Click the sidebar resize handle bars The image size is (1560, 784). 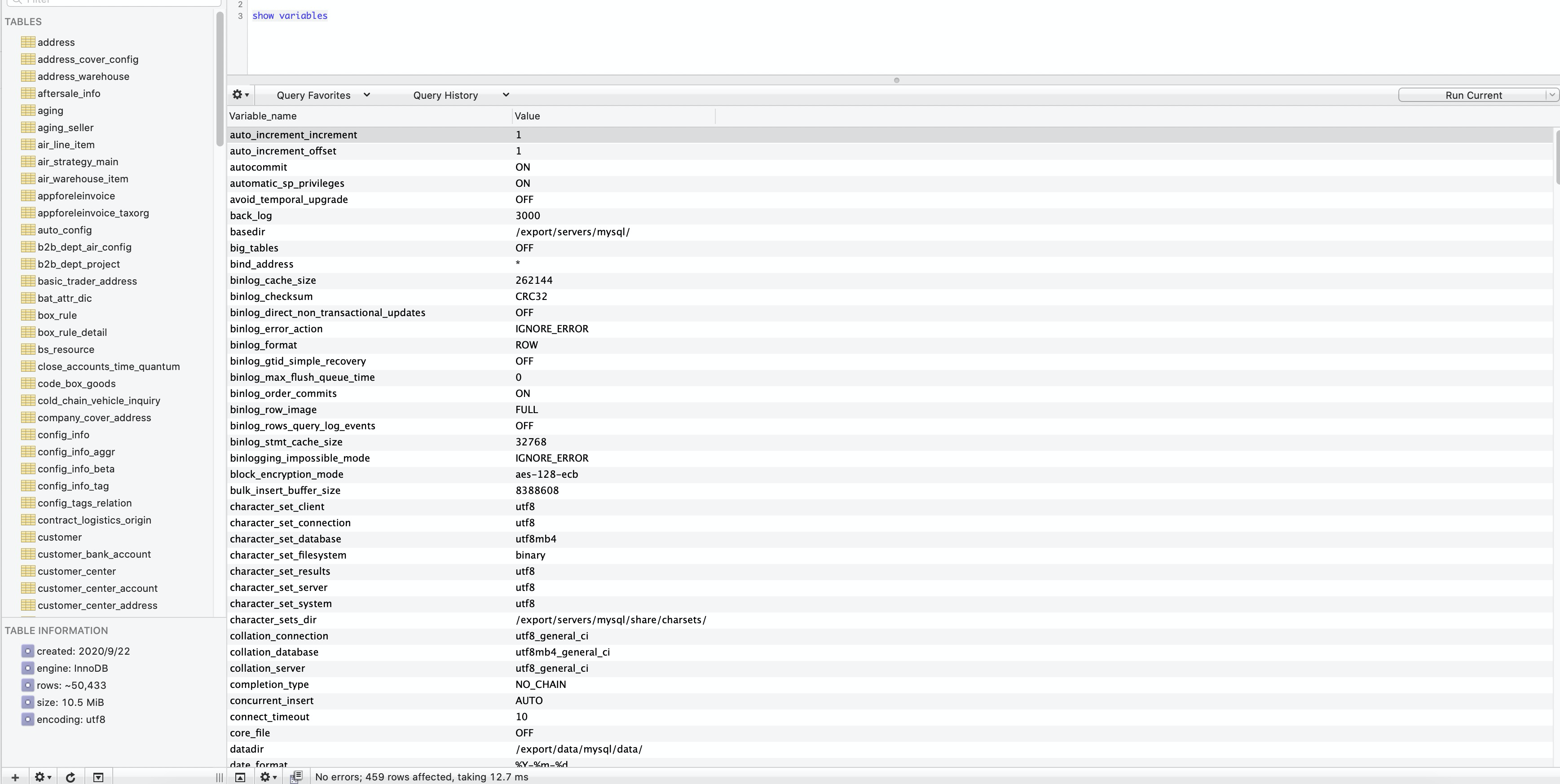(219, 777)
